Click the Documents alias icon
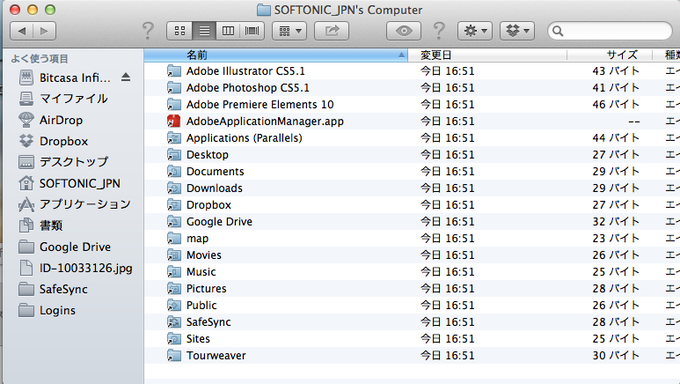This screenshot has height=384, width=680. 174,171
